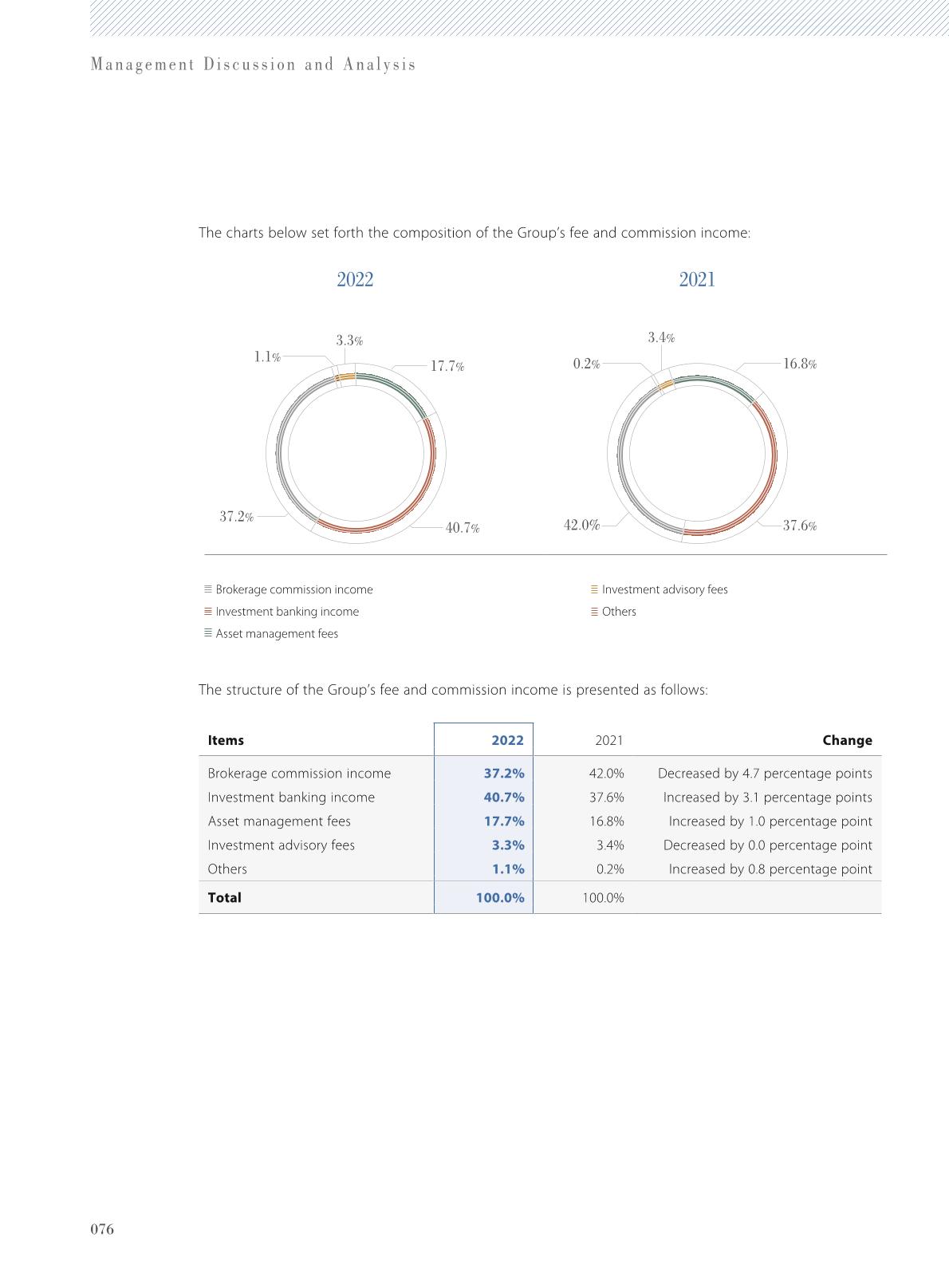This screenshot has width=949, height=1288.
Task: Click the Asset management fees legend icon
Action: (208, 633)
